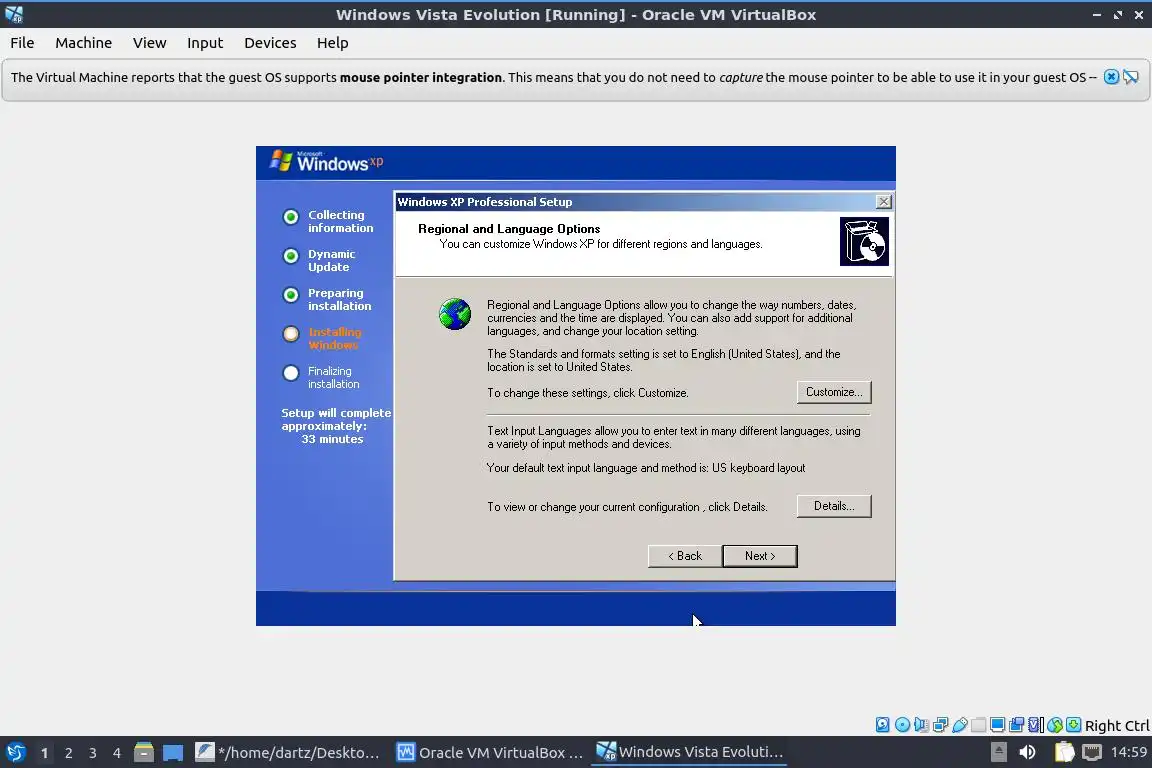This screenshot has height=768, width=1152.
Task: Click the Installing Windows step indicator
Action: tap(291, 334)
